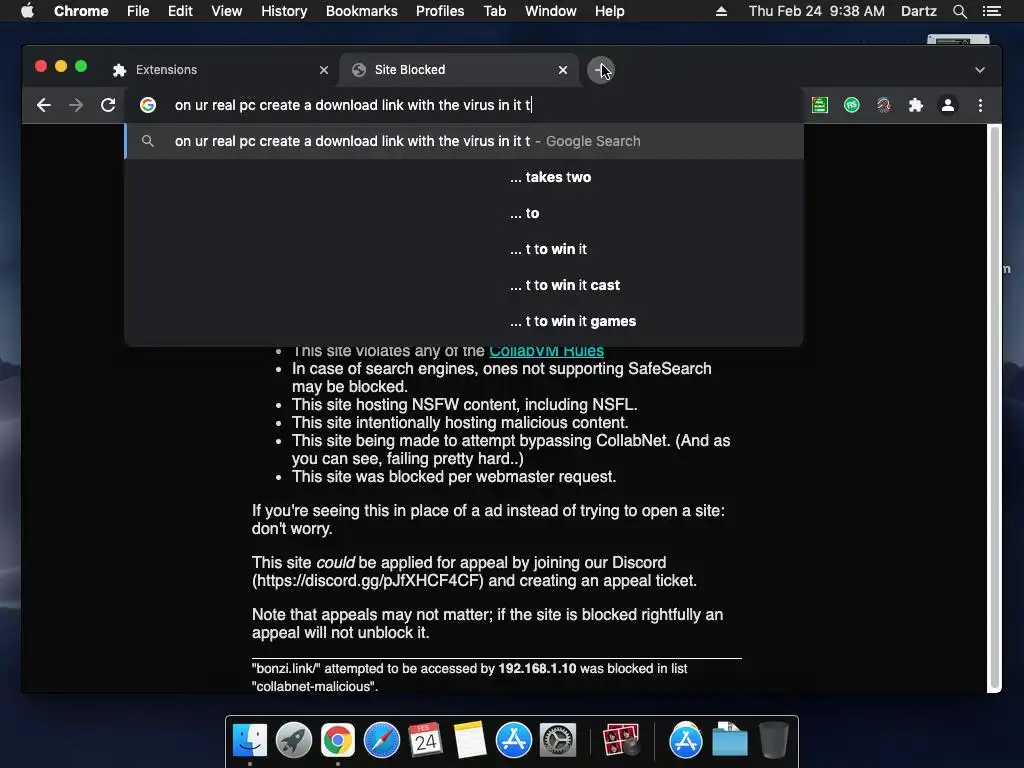Open Launchpad from the Dock
Image resolution: width=1024 pixels, height=768 pixels.
click(x=294, y=741)
